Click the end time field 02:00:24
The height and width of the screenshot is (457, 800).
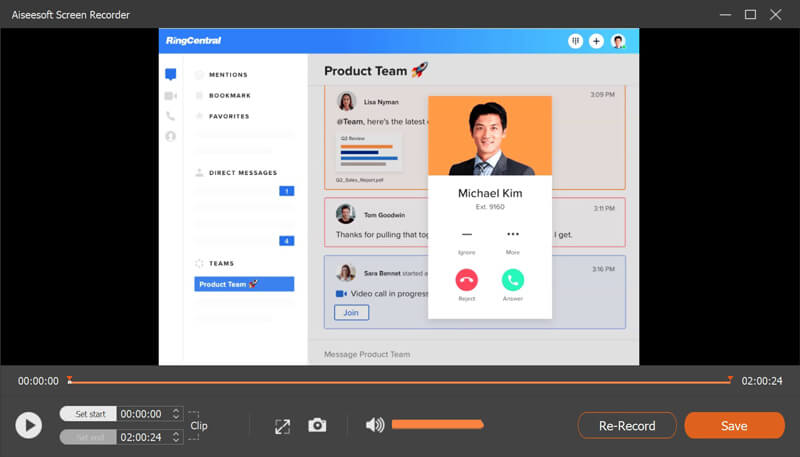(141, 437)
